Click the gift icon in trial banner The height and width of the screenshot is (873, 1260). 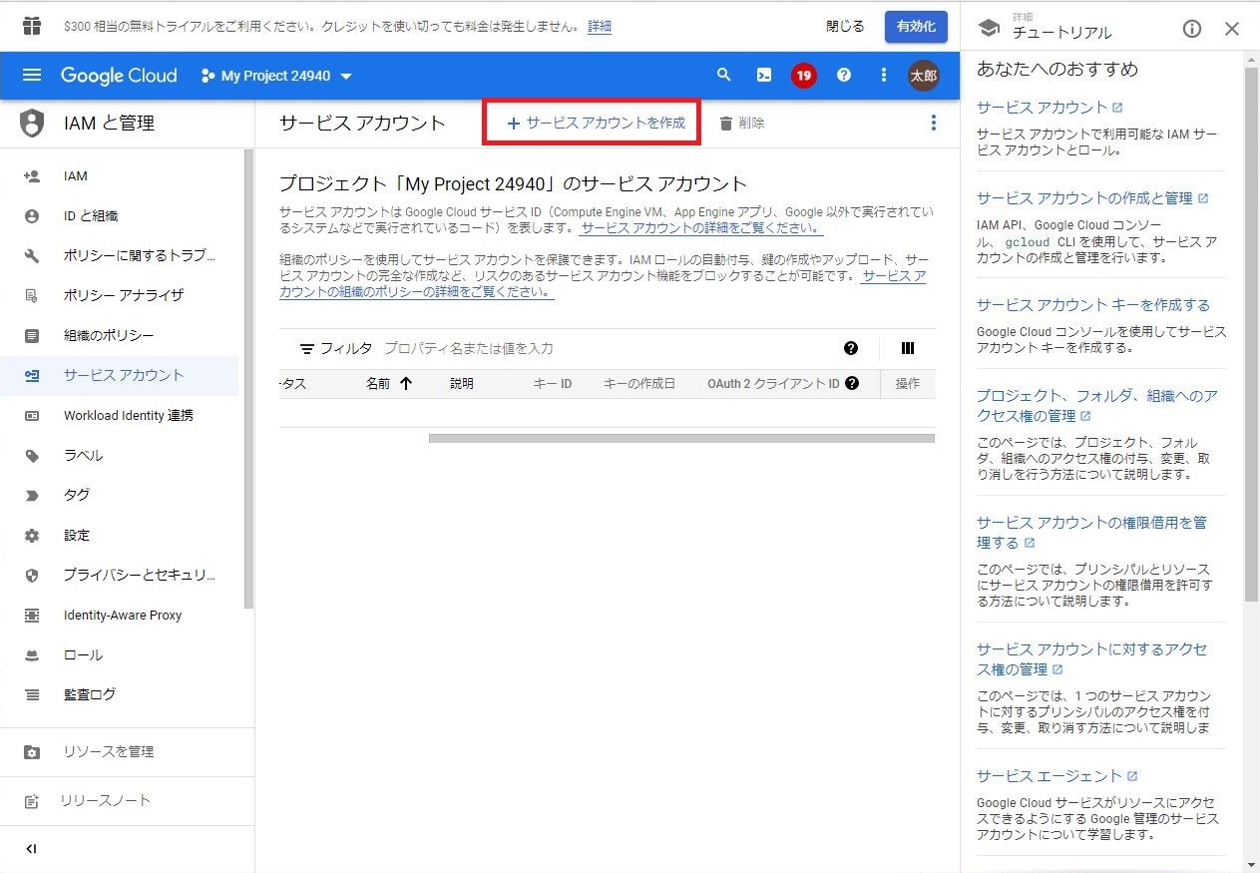32,26
